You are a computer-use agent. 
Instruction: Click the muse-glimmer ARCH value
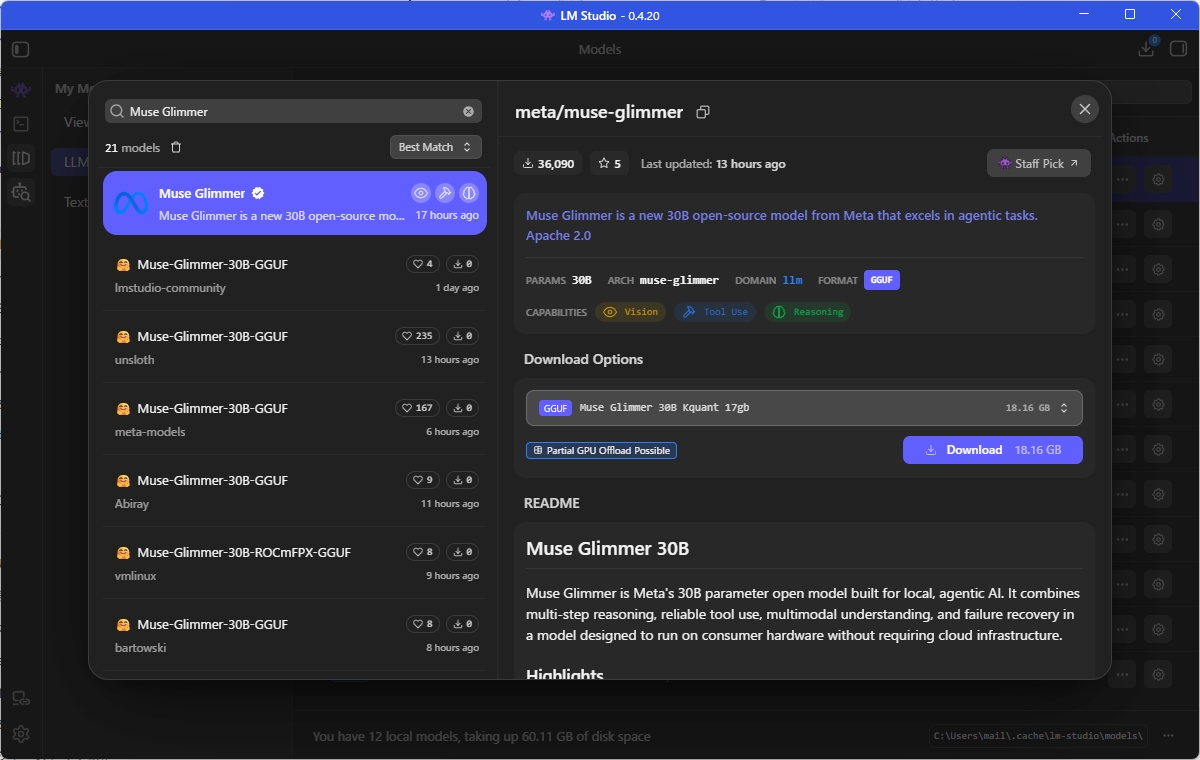point(679,281)
